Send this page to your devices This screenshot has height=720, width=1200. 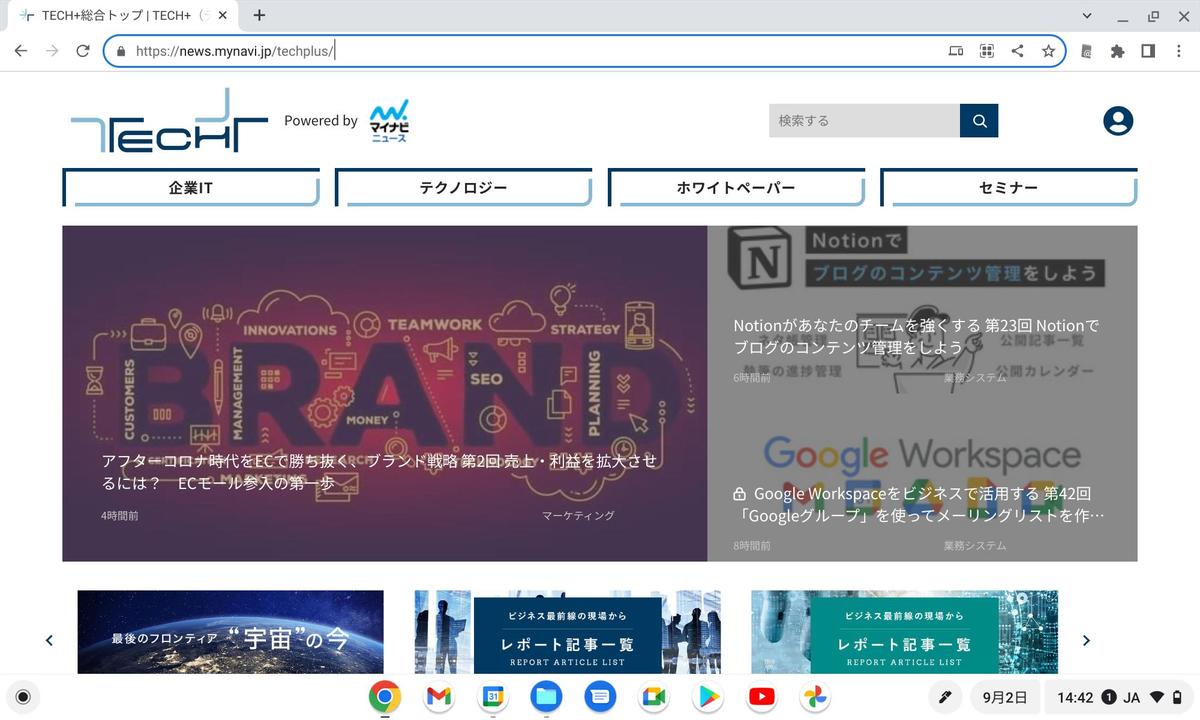[x=956, y=51]
